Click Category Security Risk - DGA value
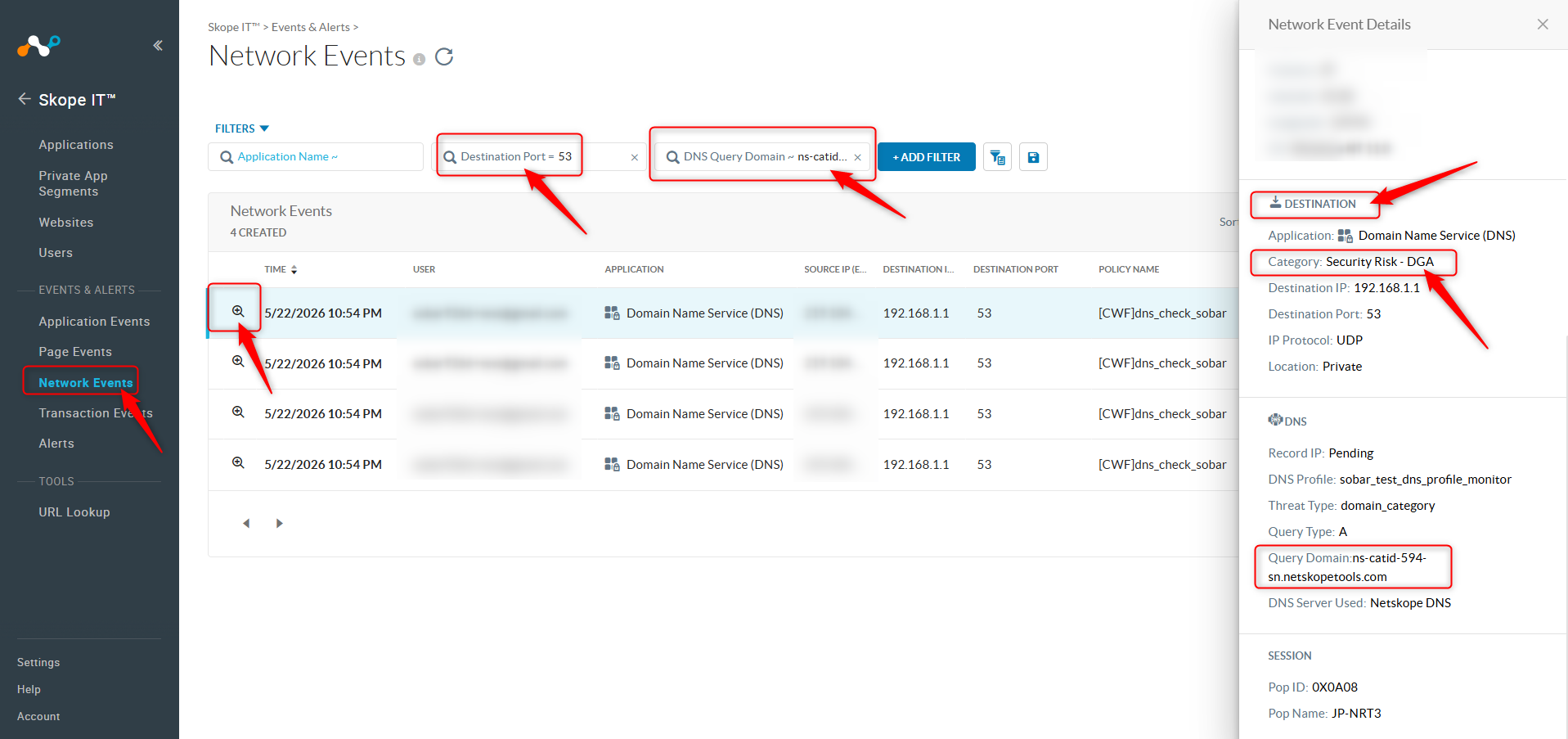Screen dimensions: 1568x739 tap(1380, 262)
